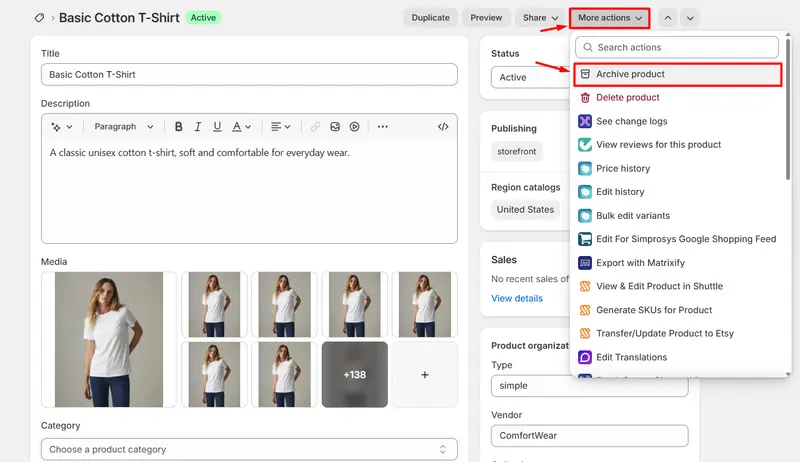Viewport: 800px width, 462px height.
Task: Show HTML code view of description
Action: 443,126
